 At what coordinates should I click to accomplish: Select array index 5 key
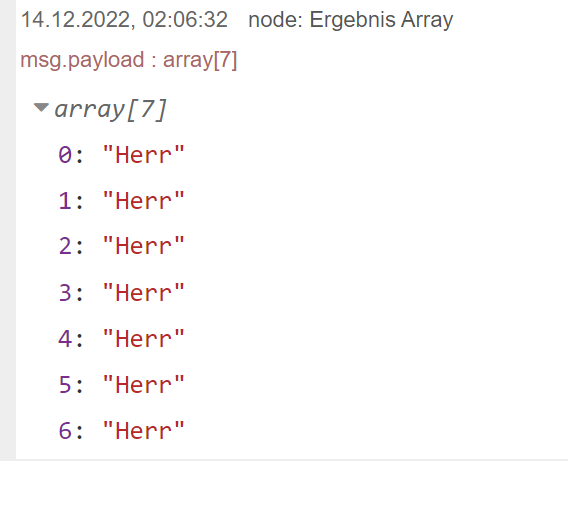tap(65, 385)
